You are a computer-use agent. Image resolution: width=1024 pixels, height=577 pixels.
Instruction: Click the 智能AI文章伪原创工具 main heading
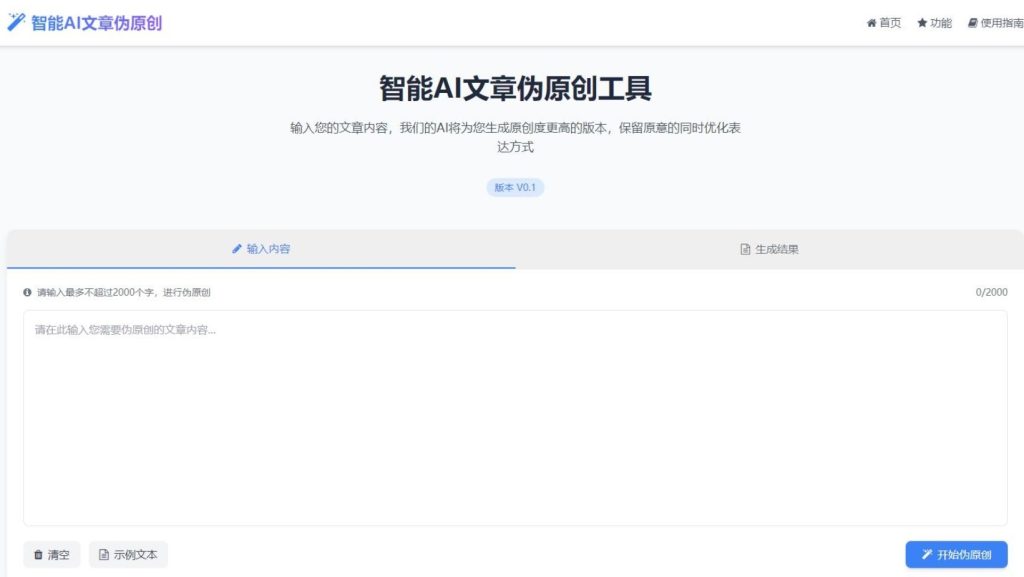coord(515,88)
